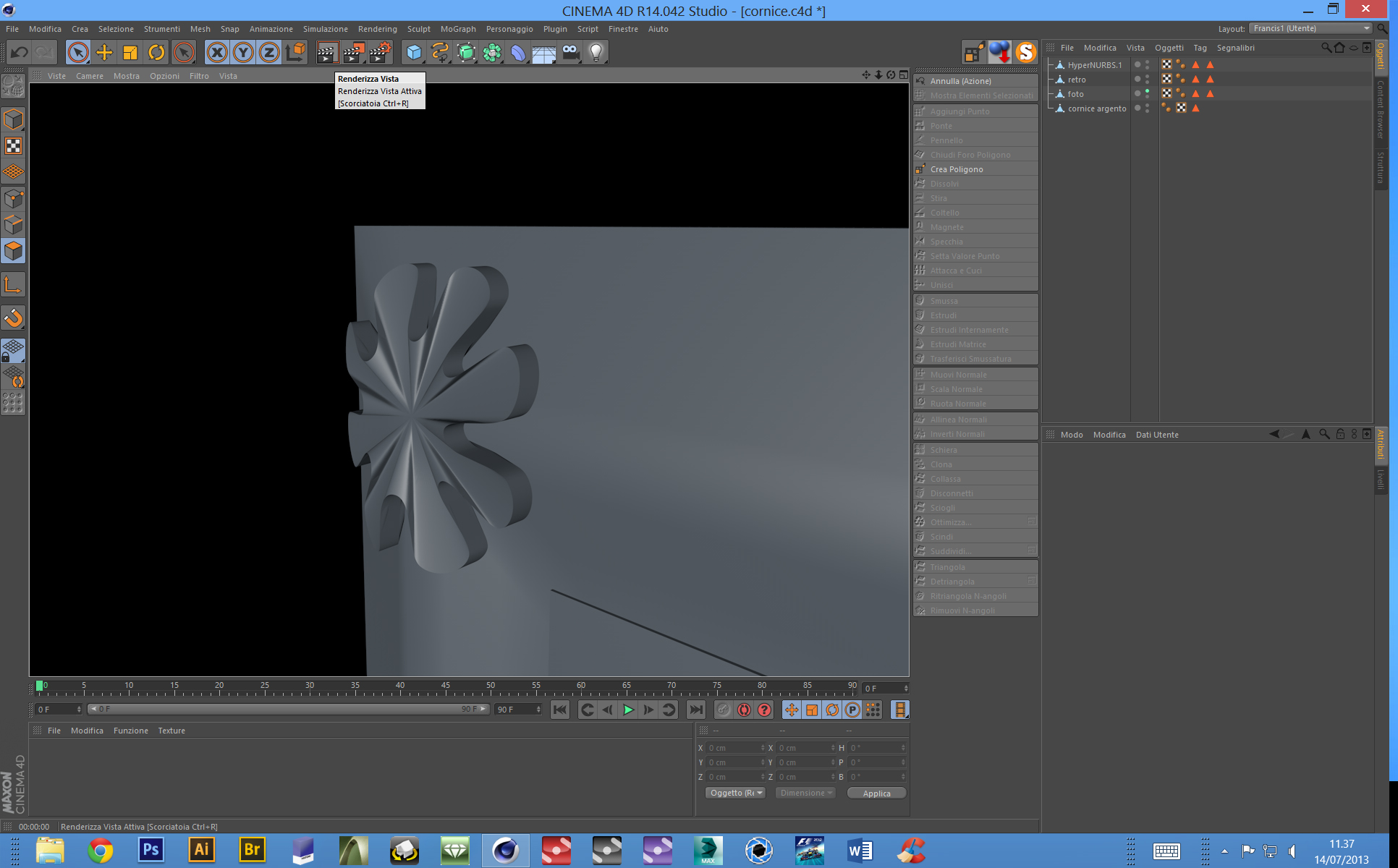1398x868 pixels.
Task: Click the Light bulb icon
Action: [x=596, y=52]
